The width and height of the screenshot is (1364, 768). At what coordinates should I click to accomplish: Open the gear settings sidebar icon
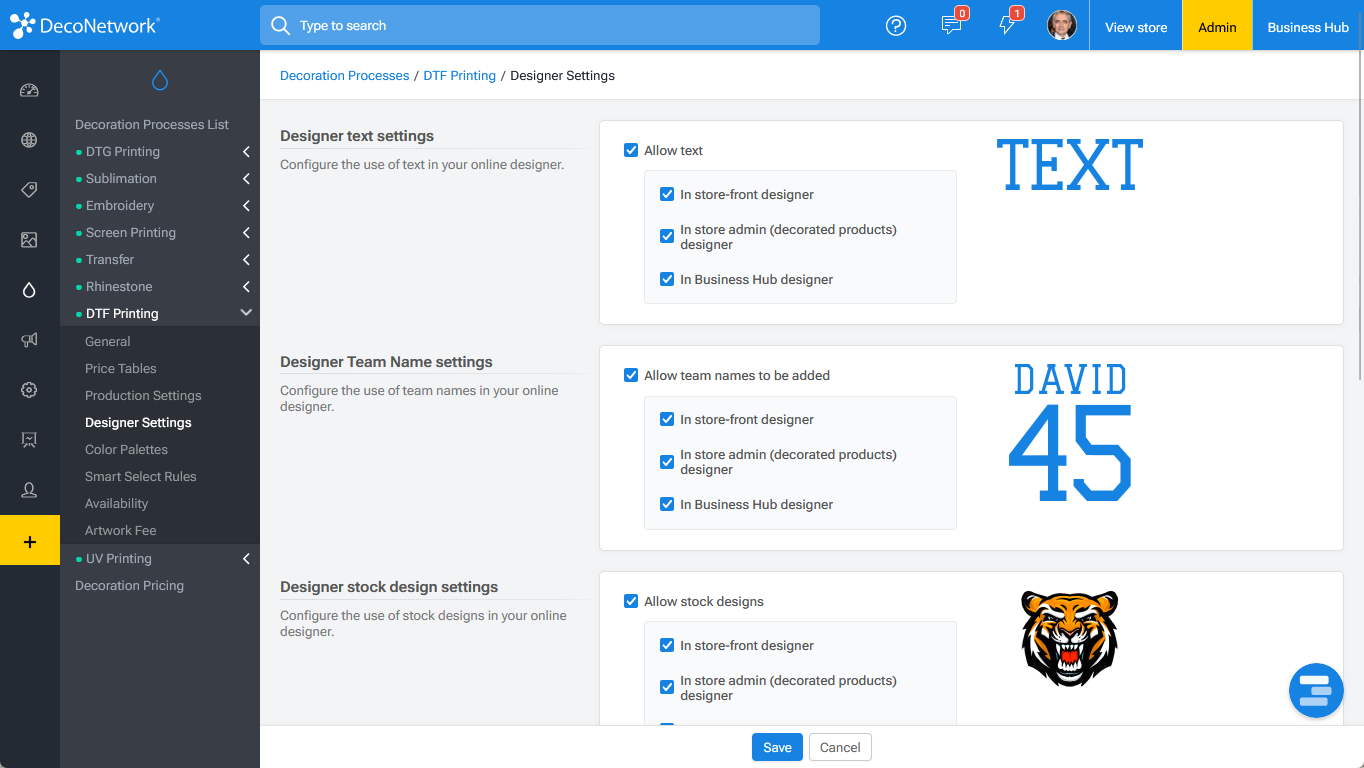[x=29, y=390]
